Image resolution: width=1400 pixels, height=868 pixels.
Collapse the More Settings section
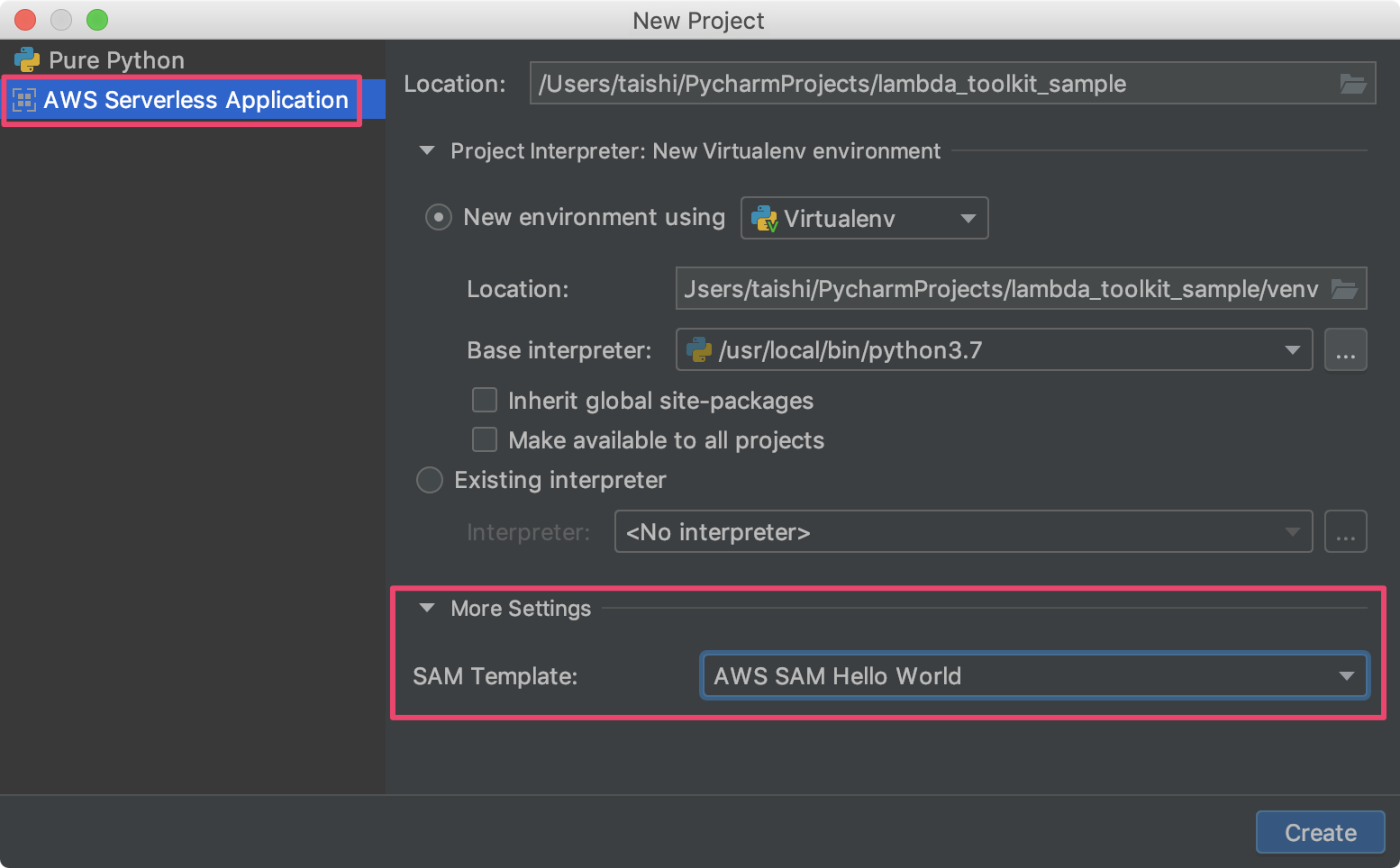[x=426, y=608]
